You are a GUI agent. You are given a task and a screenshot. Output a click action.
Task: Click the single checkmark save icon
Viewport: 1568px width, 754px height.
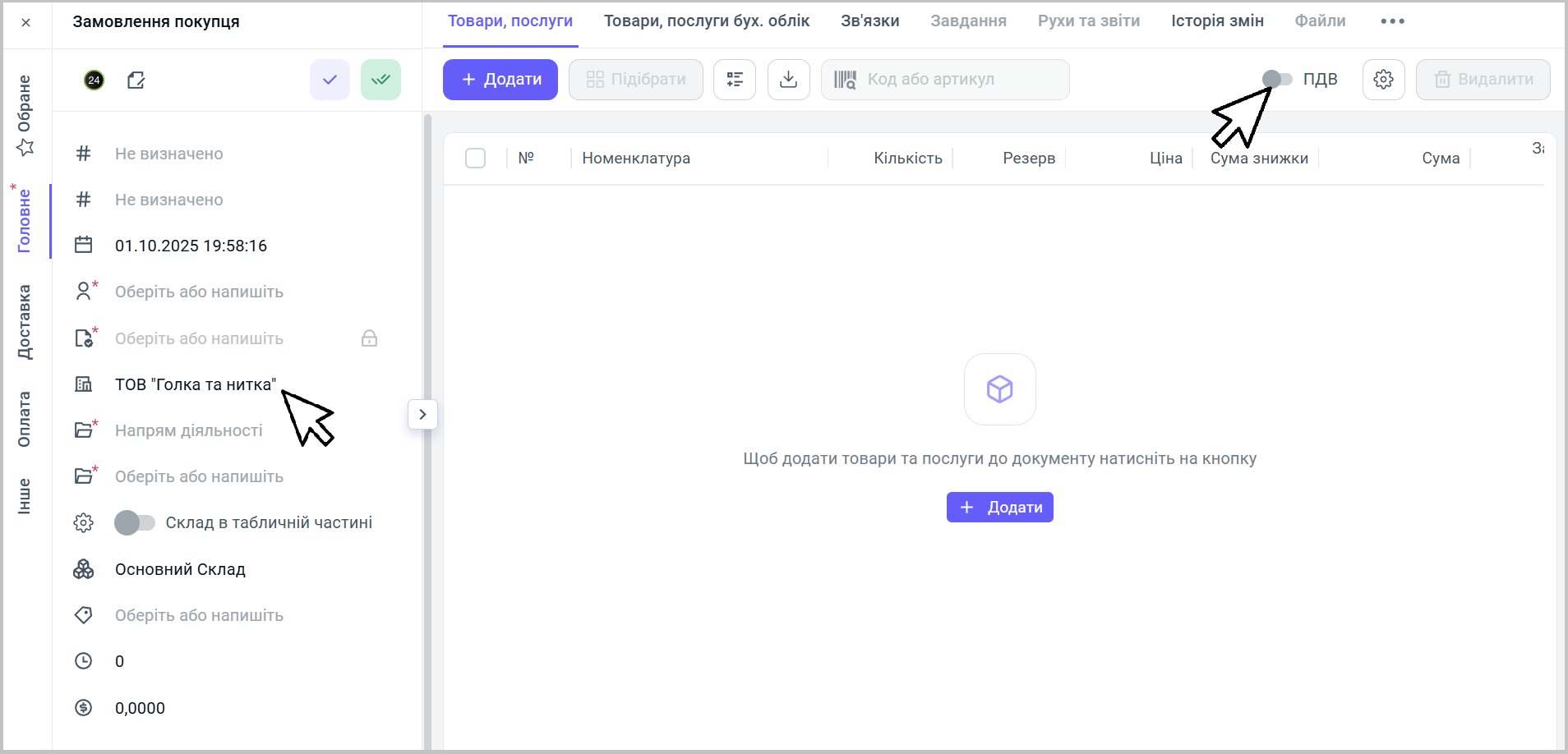tap(330, 80)
